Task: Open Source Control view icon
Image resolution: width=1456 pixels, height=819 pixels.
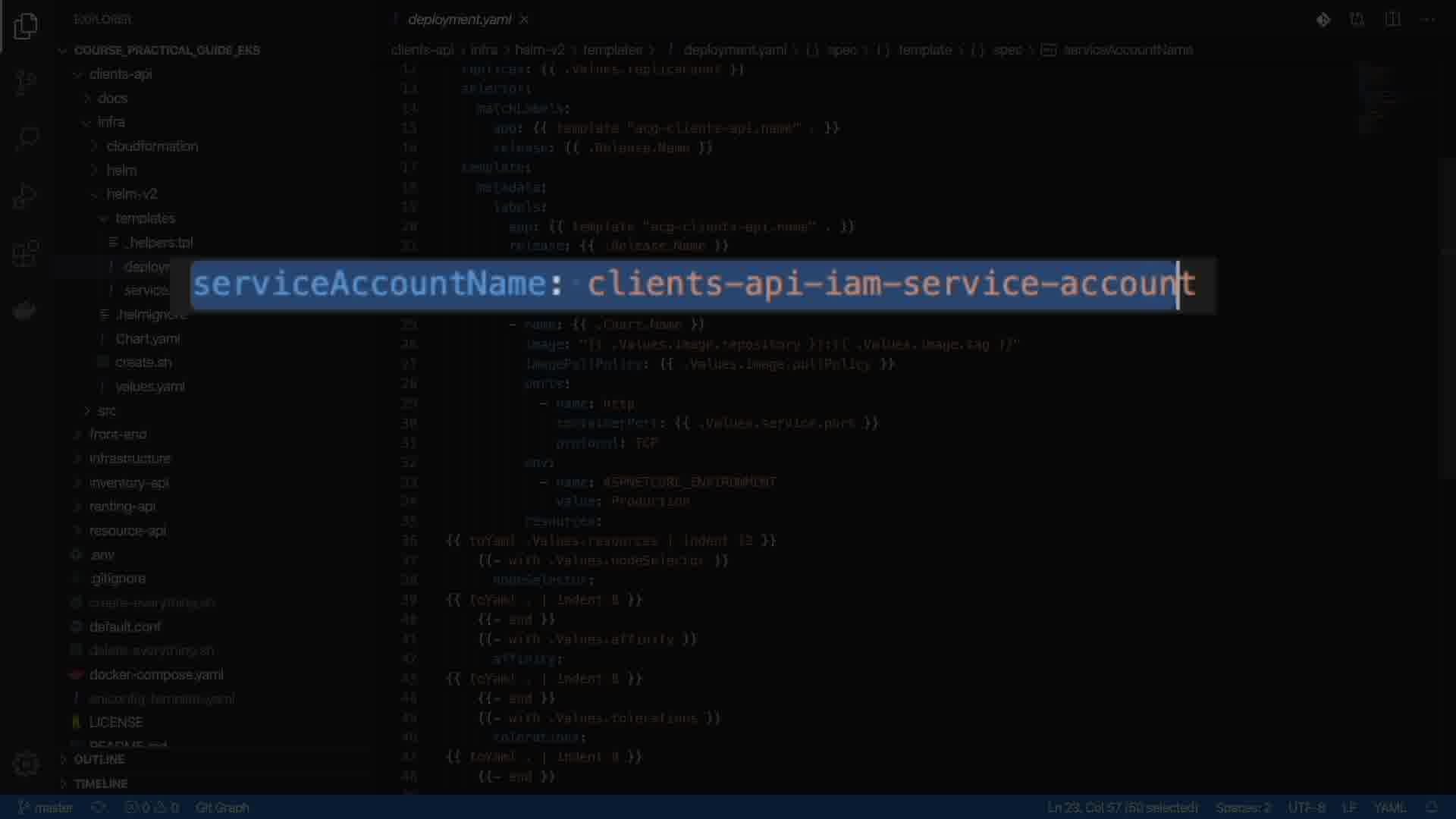Action: click(25, 82)
